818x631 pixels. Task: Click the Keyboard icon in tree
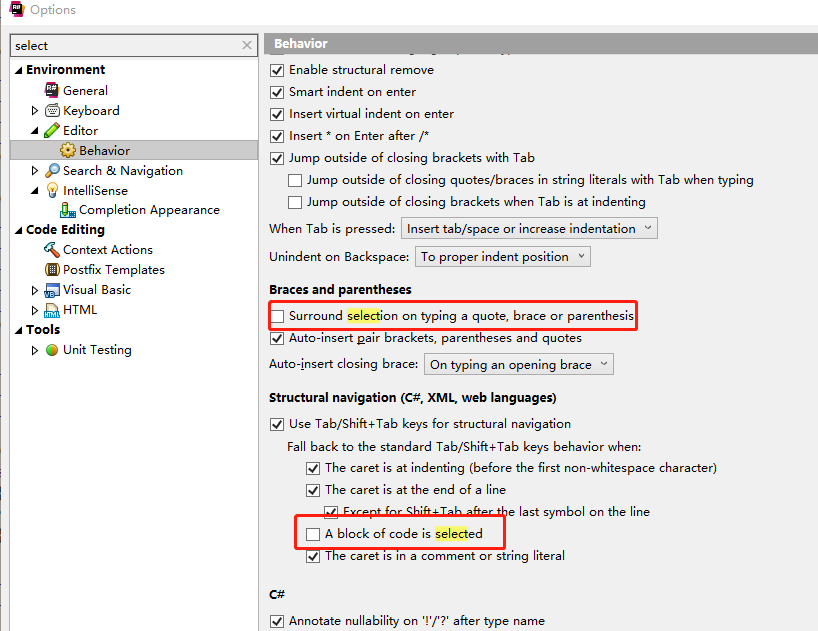click(52, 110)
